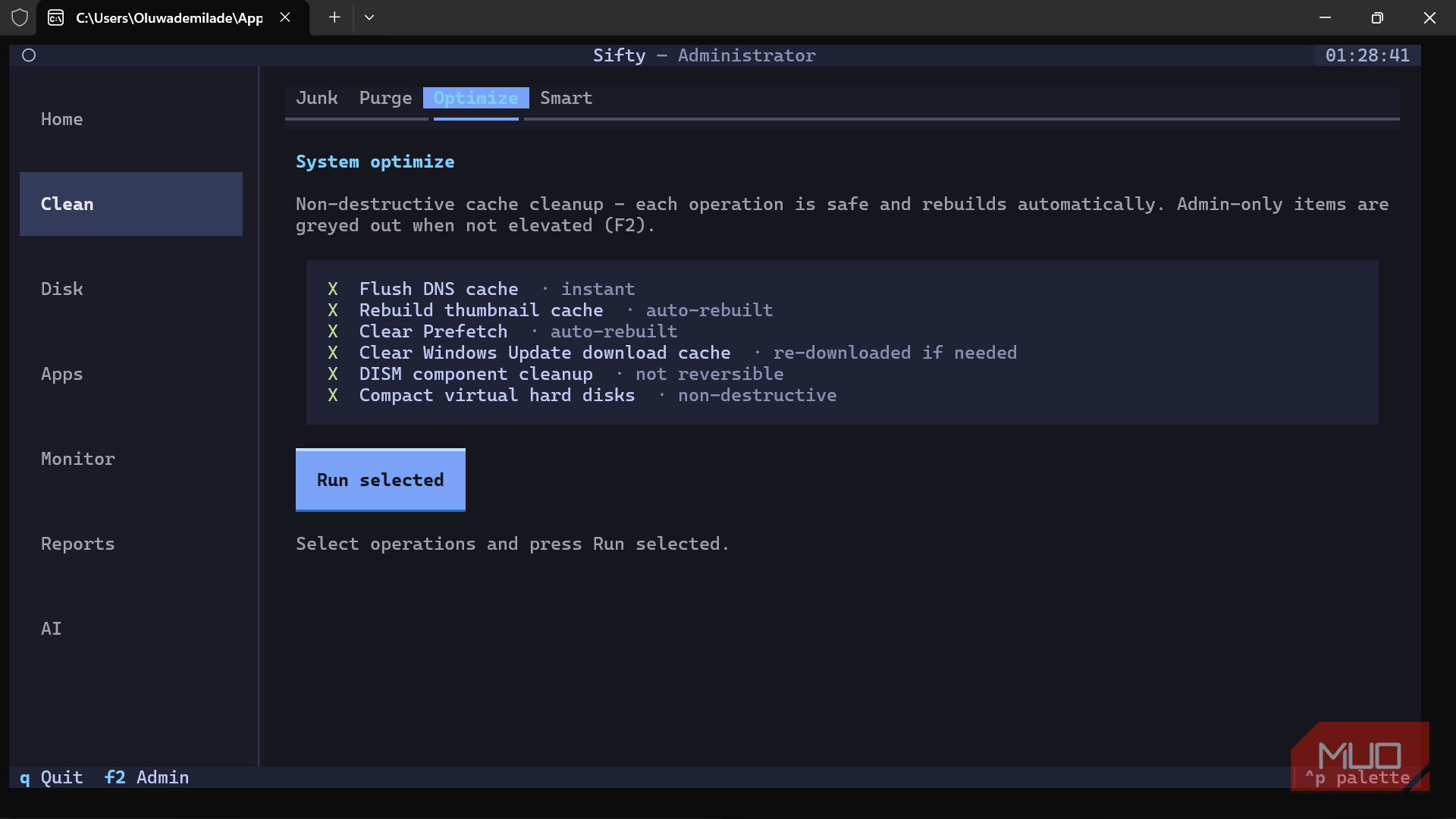The width and height of the screenshot is (1456, 819).
Task: Click 'DISM component cleanup' label text
Action: [x=476, y=374]
